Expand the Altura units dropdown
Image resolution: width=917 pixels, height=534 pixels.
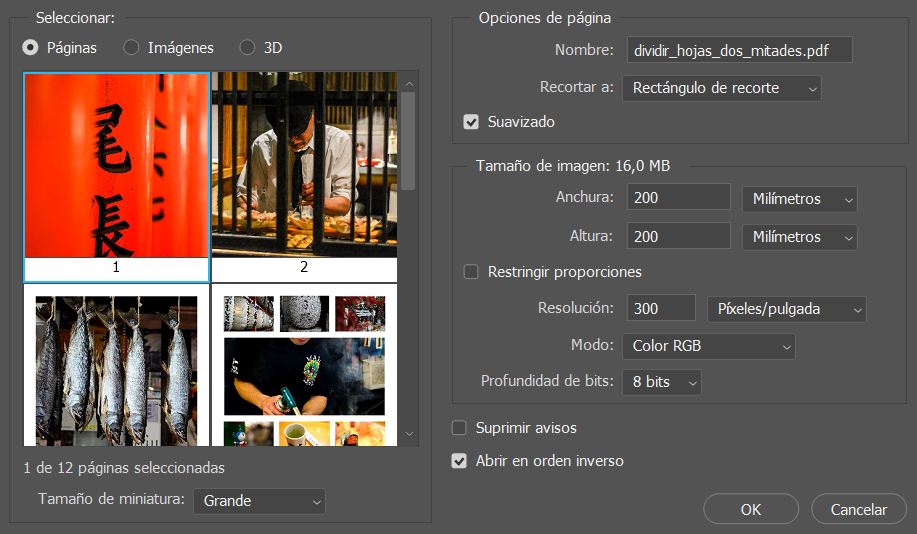coord(799,237)
